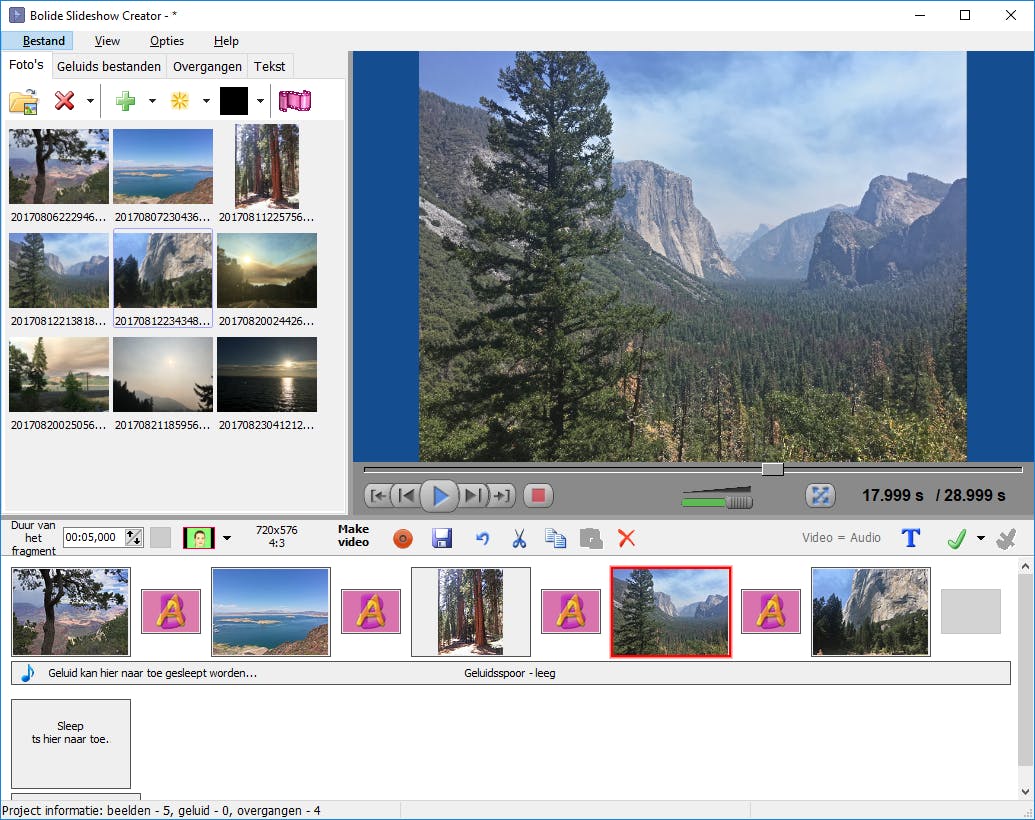
Task: Click the gray brush icon at toolbar end
Action: pyautogui.click(x=1007, y=539)
